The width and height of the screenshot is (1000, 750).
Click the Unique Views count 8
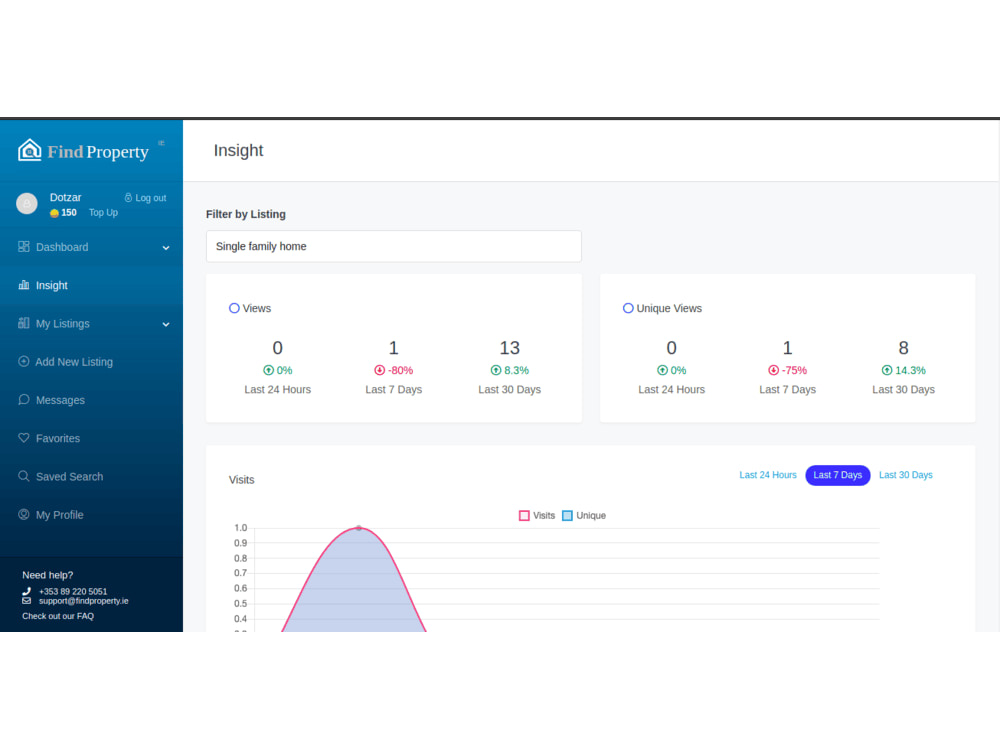[x=903, y=348]
